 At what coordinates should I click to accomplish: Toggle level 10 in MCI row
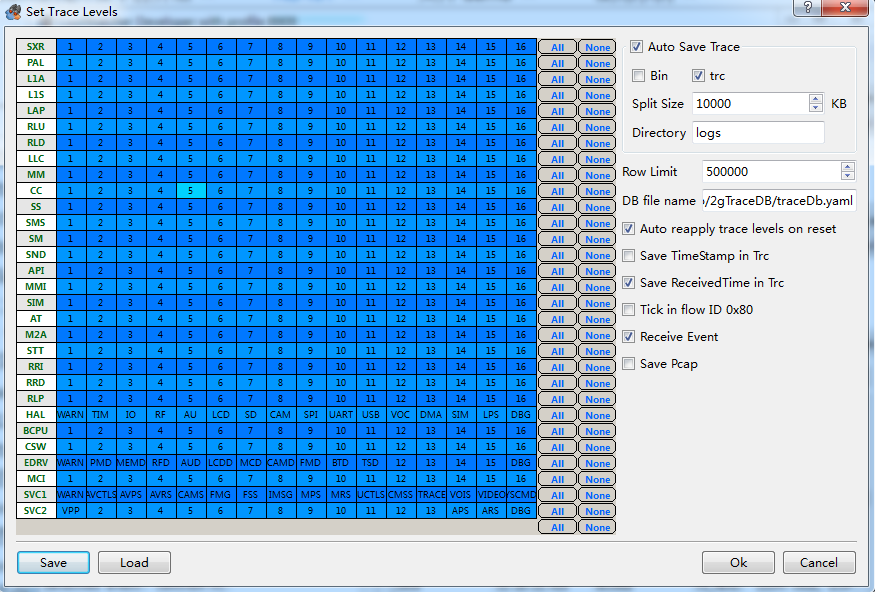(341, 479)
